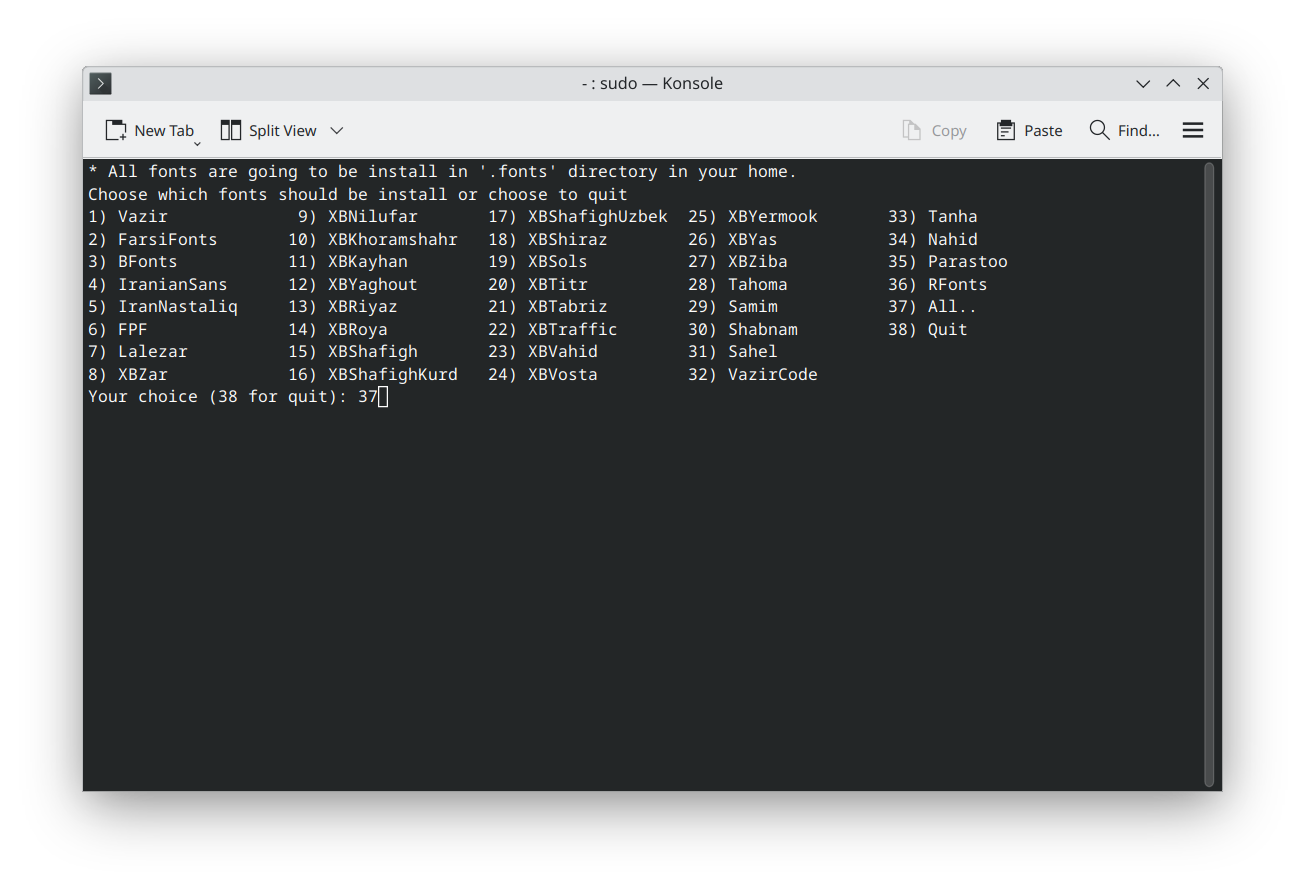
Task: Click the 'XBYermook' list entry
Action: [x=773, y=217]
